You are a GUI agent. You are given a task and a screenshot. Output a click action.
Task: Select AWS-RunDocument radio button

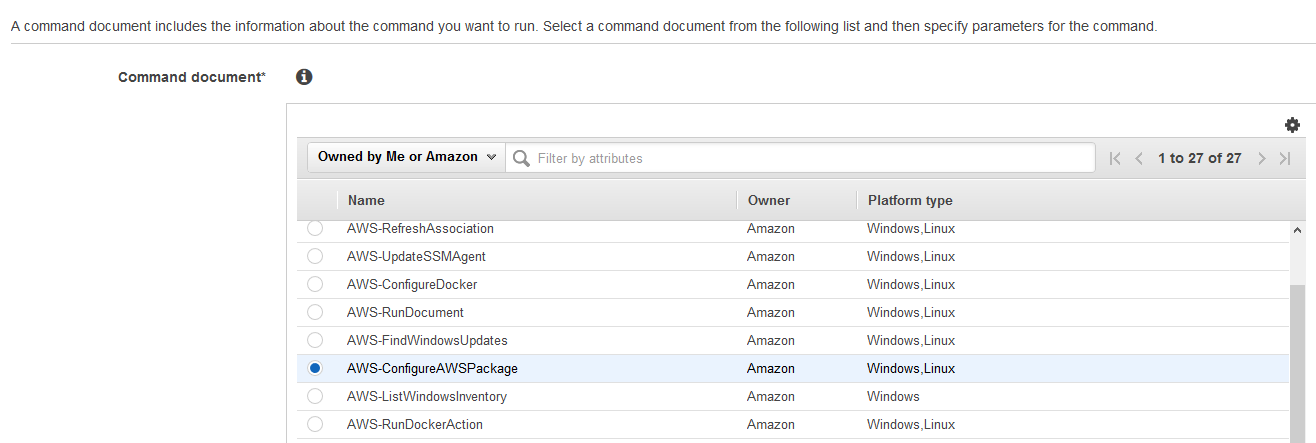coord(315,312)
